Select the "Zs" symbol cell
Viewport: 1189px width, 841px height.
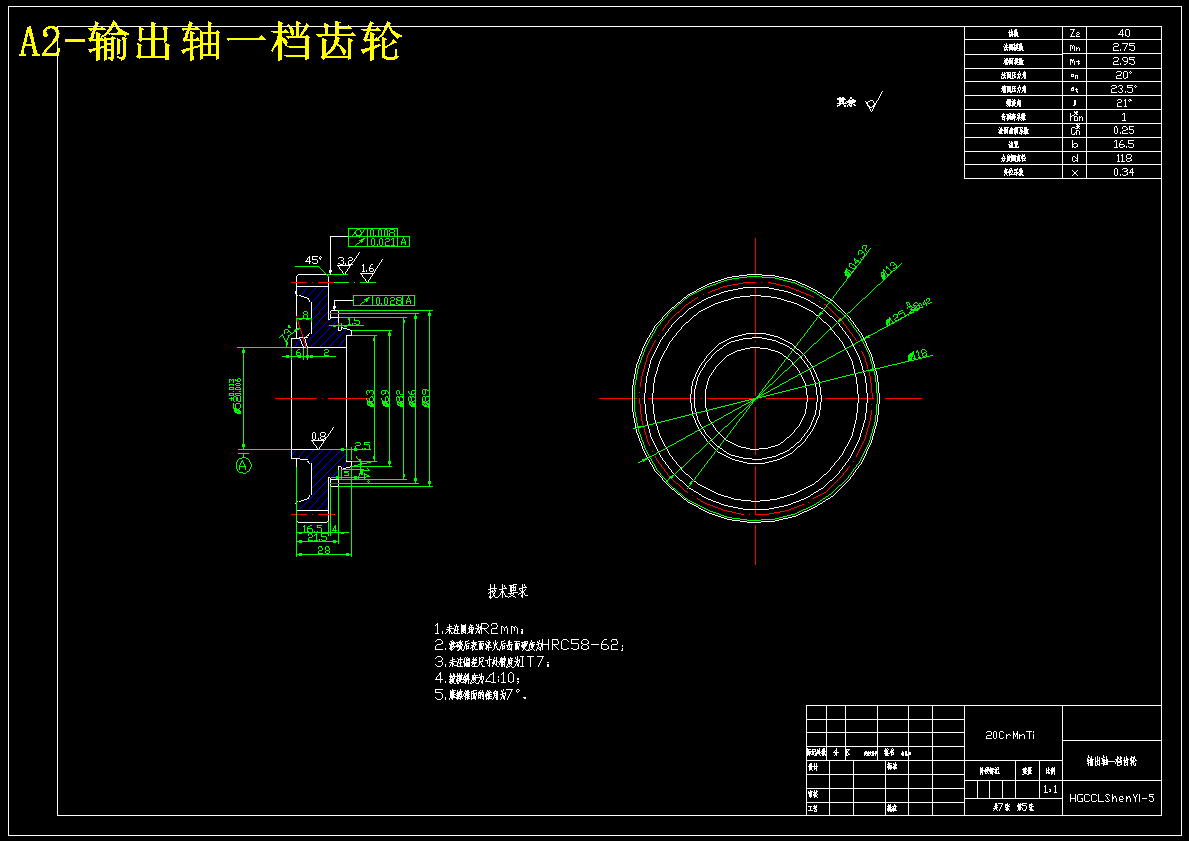coord(1074,33)
